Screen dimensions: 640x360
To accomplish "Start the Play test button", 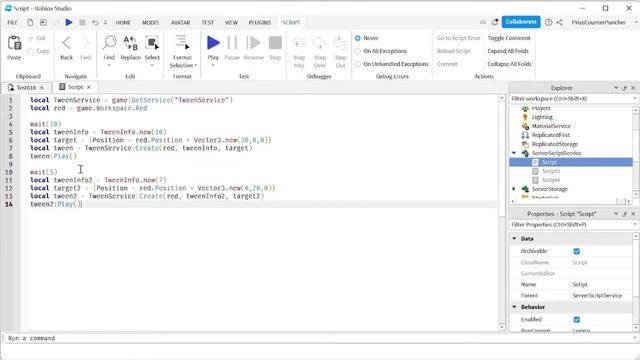I will pos(213,43).
